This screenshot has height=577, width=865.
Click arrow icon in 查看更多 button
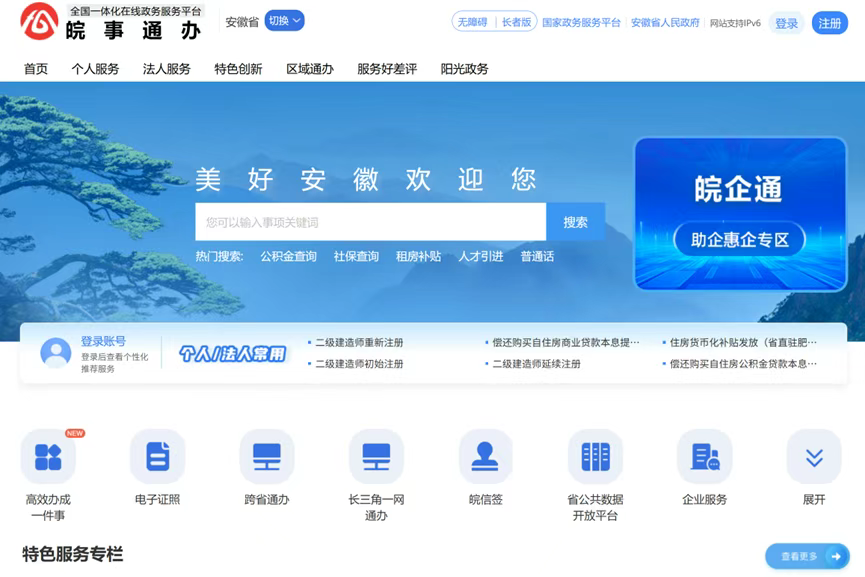click(836, 557)
